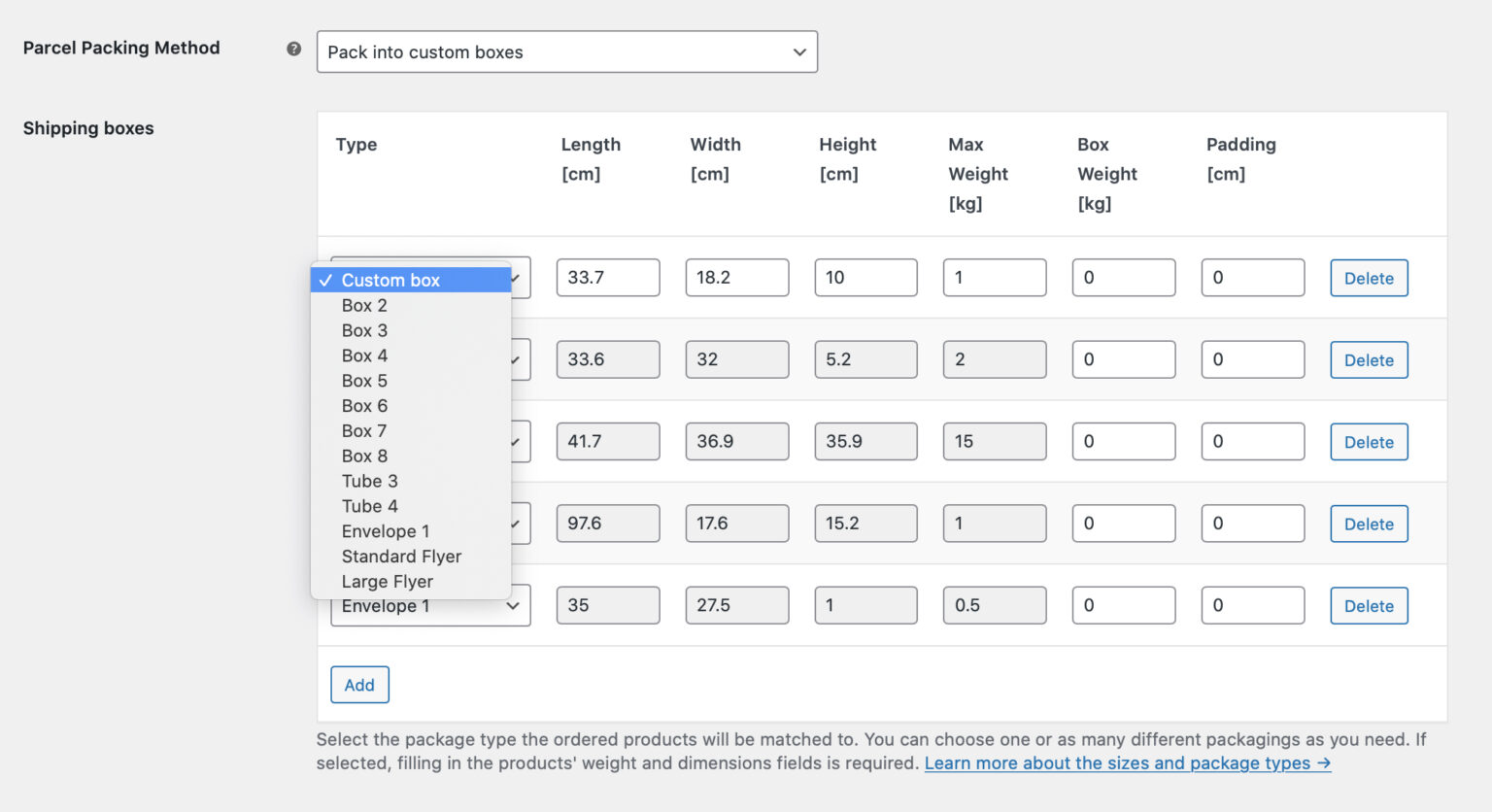Choose Tube 3 from the box list
Viewport: 1492px width, 812px height.
[370, 481]
